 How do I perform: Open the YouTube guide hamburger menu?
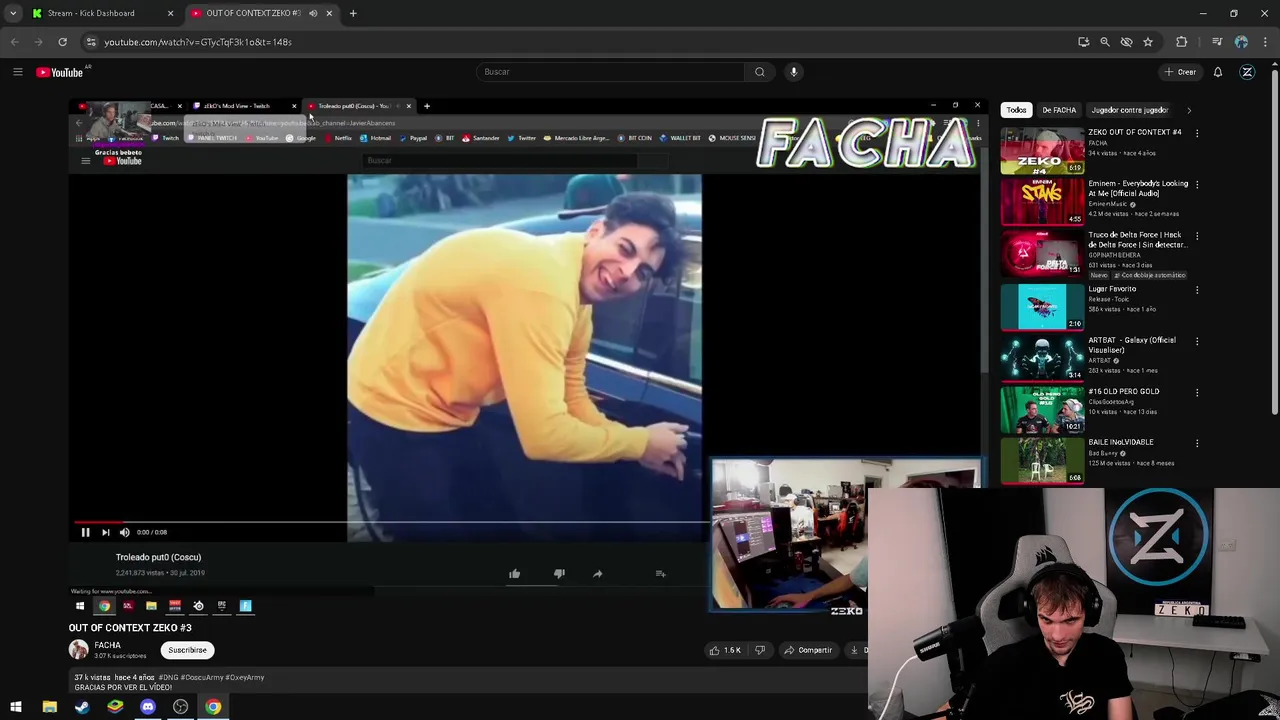click(17, 72)
